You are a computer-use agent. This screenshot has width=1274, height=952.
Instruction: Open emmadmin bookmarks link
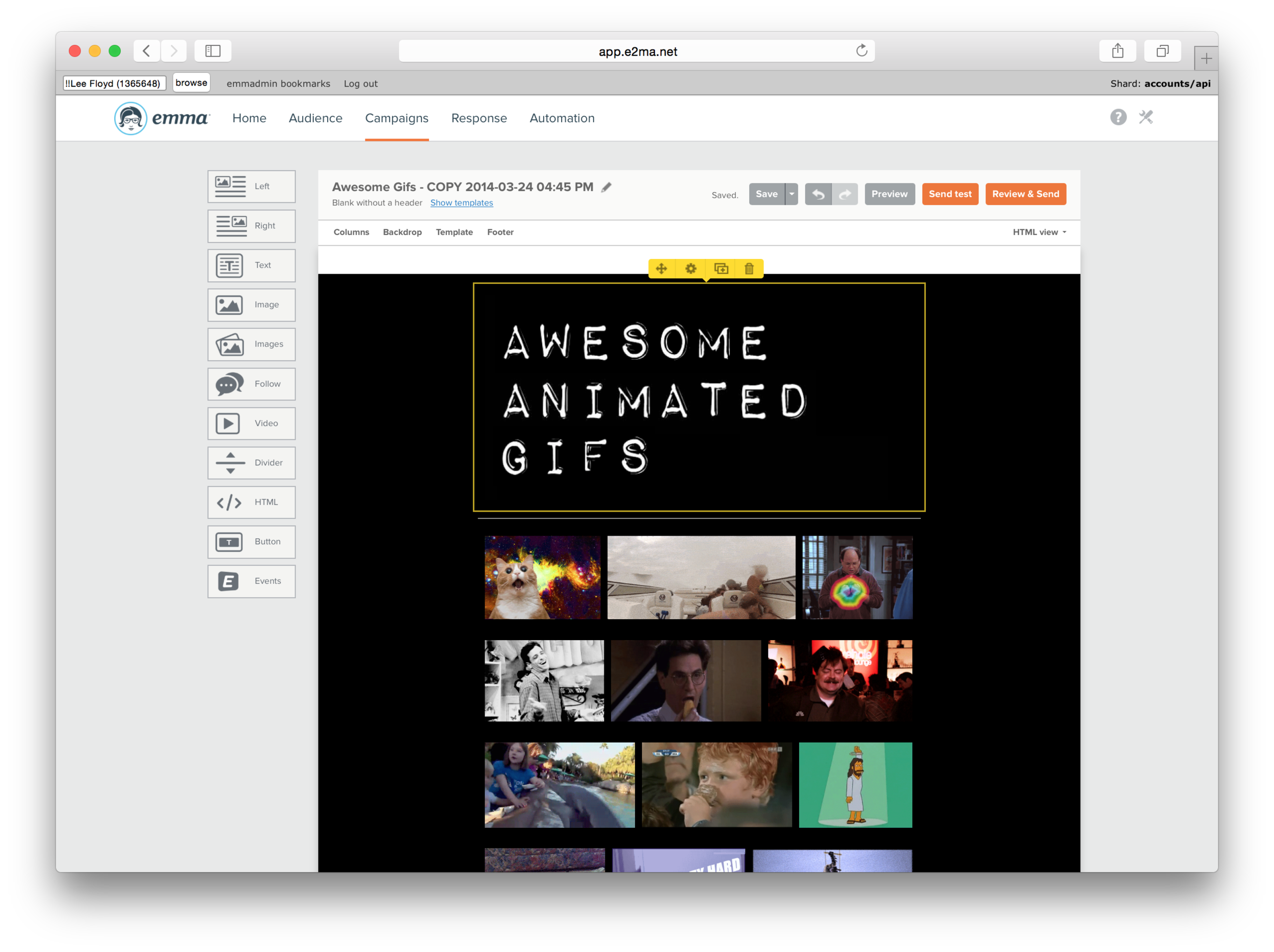278,84
